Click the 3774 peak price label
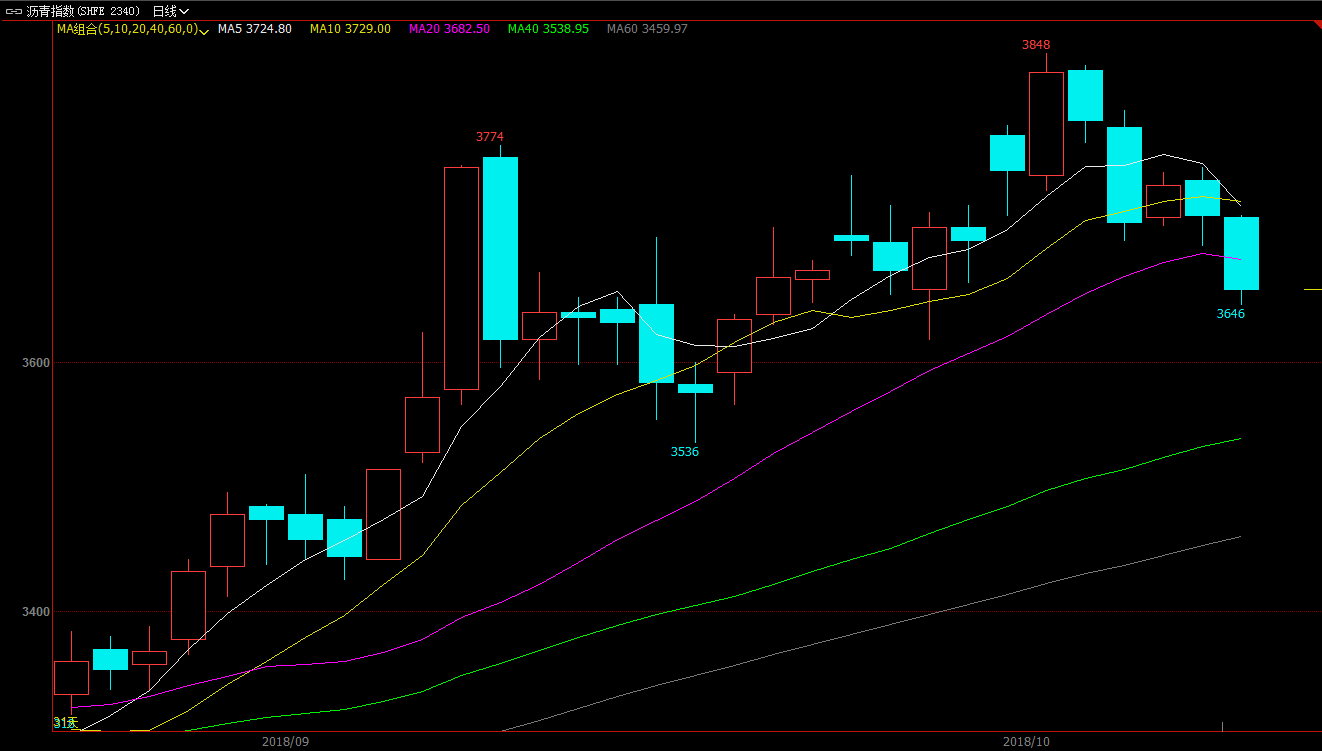 pyautogui.click(x=490, y=136)
